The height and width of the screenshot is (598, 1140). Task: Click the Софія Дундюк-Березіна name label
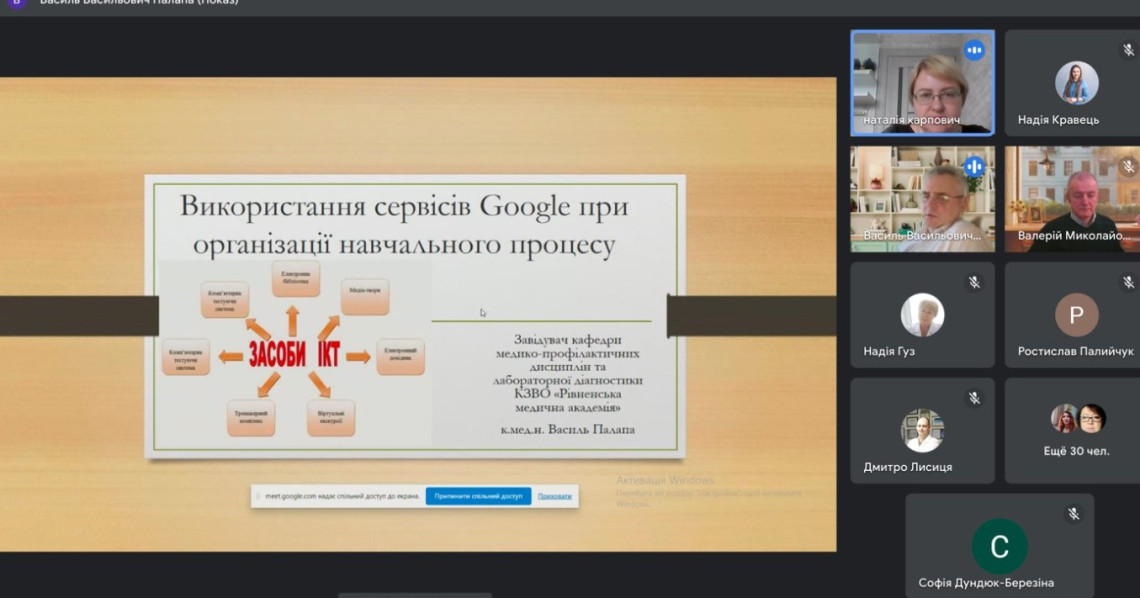[986, 583]
